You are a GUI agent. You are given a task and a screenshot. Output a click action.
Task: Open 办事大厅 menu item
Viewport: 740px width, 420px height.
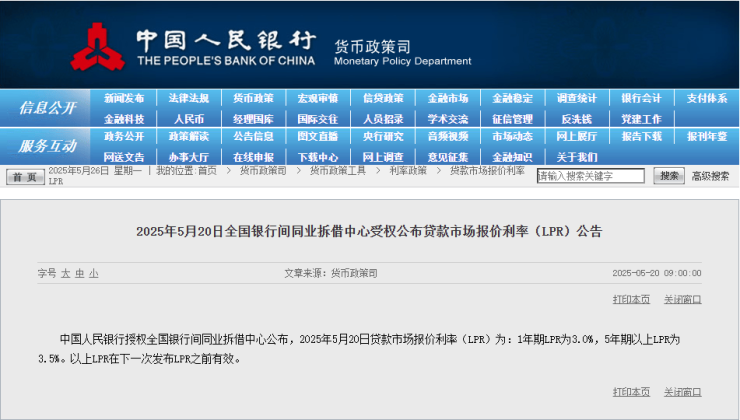pos(188,157)
